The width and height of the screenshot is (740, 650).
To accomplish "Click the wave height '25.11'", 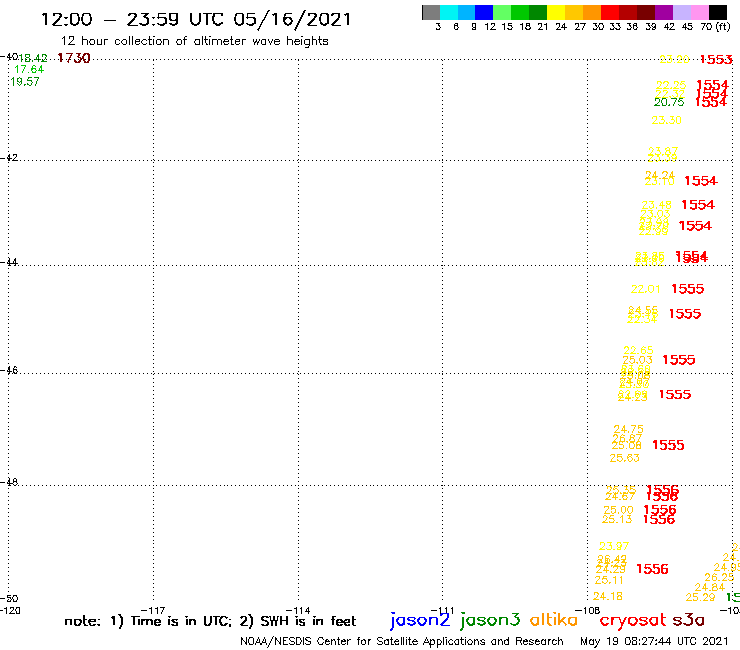I will pos(609,580).
